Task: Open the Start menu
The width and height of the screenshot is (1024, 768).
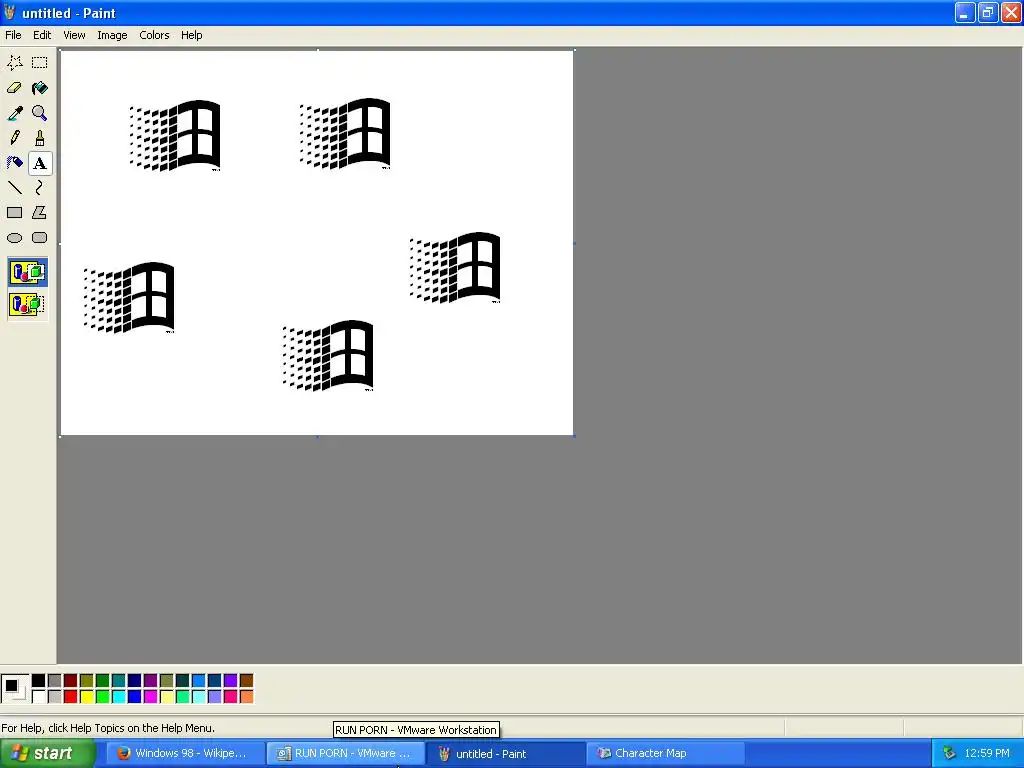Action: tap(47, 754)
